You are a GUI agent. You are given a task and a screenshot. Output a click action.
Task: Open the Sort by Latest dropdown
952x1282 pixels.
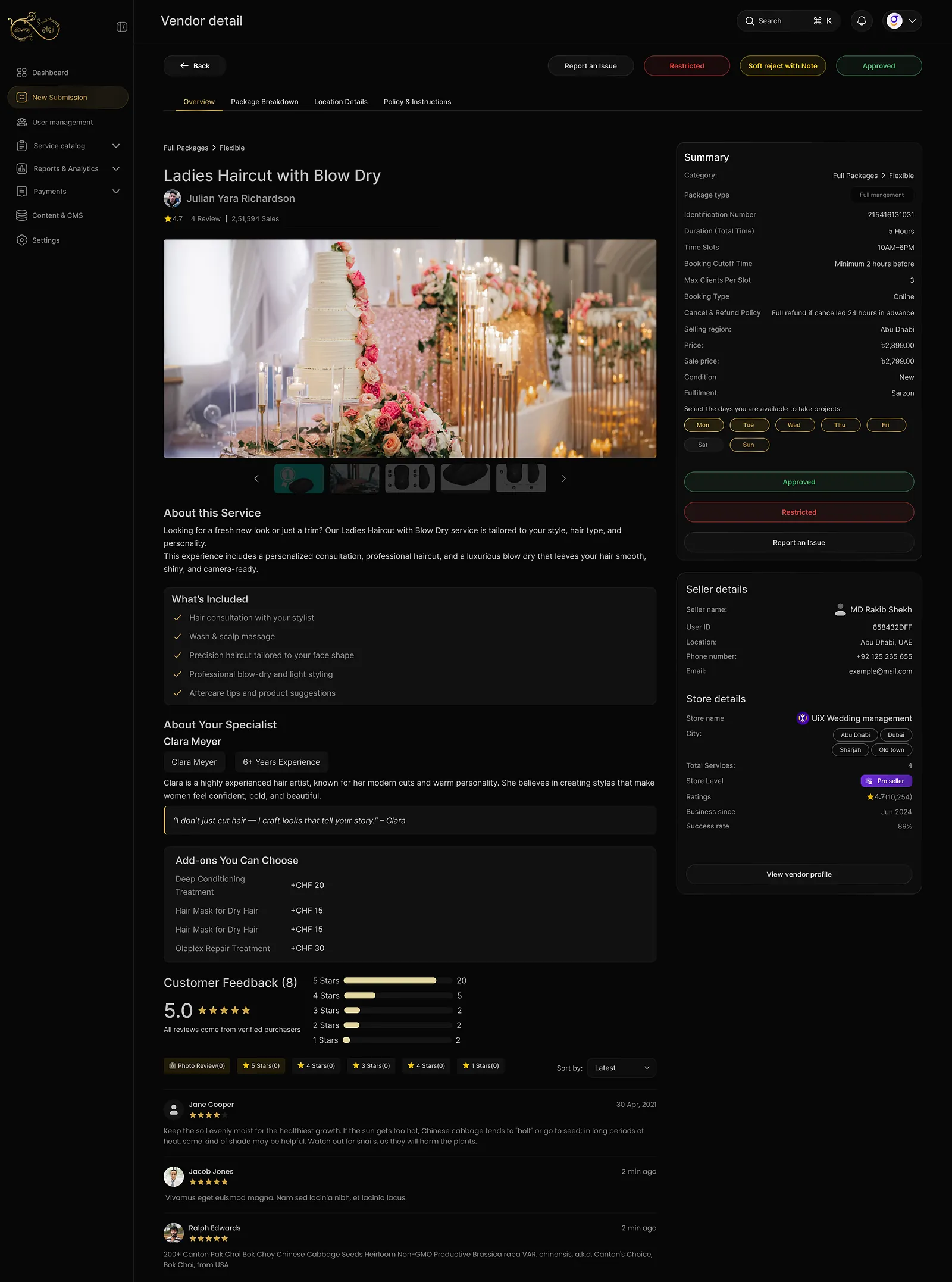click(x=622, y=1068)
